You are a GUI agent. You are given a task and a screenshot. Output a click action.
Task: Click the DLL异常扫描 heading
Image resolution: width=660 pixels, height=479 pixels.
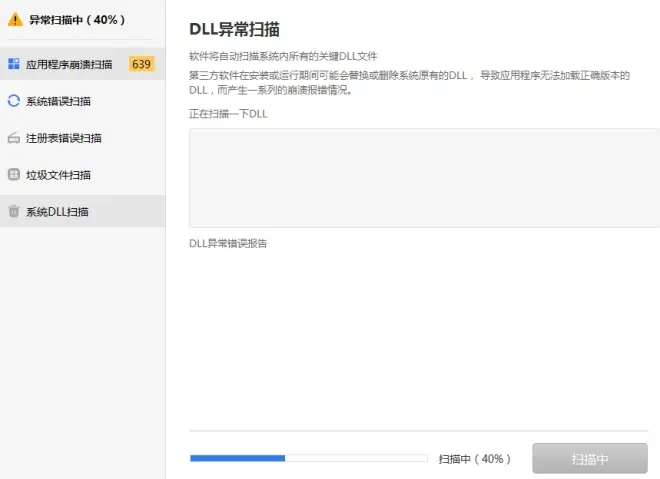[x=234, y=29]
